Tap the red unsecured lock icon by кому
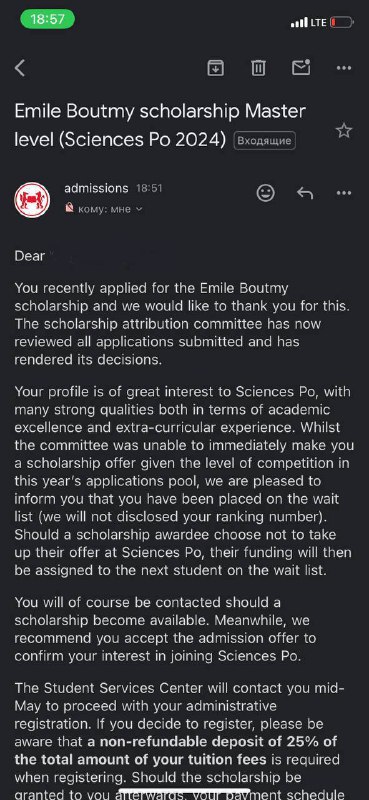The image size is (369, 800). pyautogui.click(x=69, y=208)
